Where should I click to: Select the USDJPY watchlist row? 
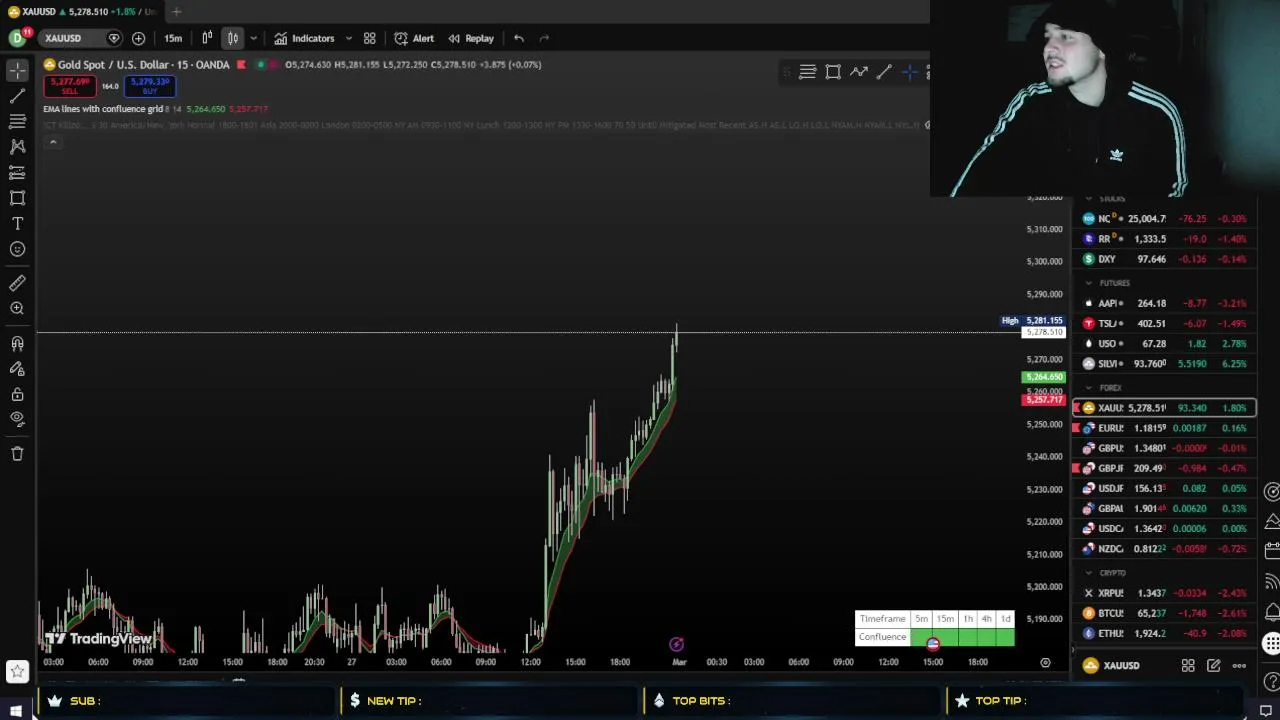(1165, 488)
